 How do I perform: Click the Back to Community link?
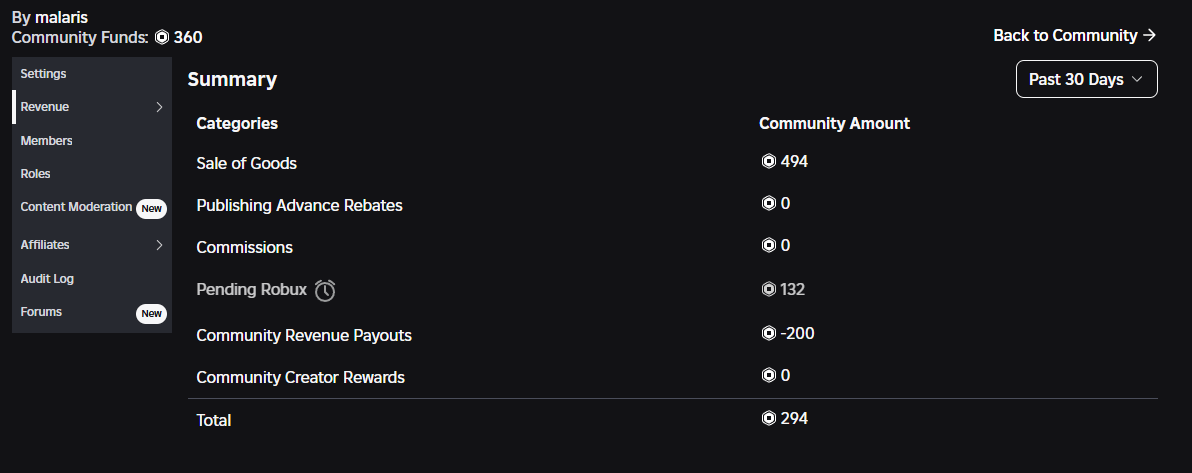[x=1074, y=35]
